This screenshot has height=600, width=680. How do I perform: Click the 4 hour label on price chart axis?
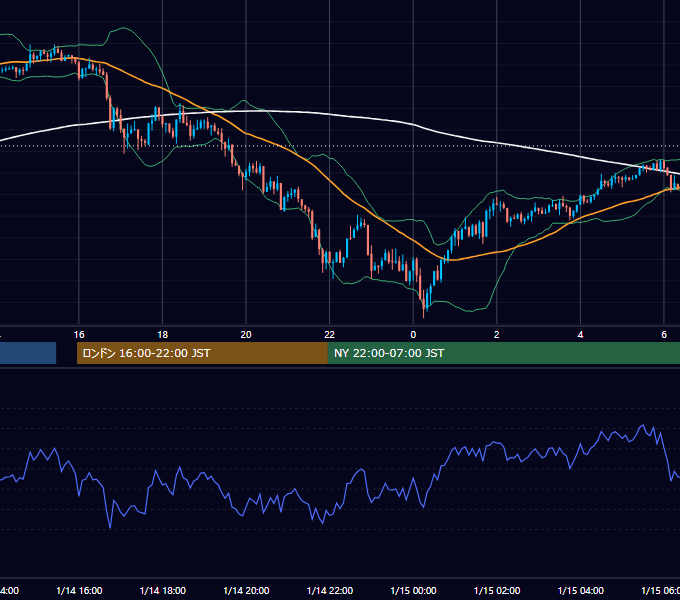tap(580, 335)
